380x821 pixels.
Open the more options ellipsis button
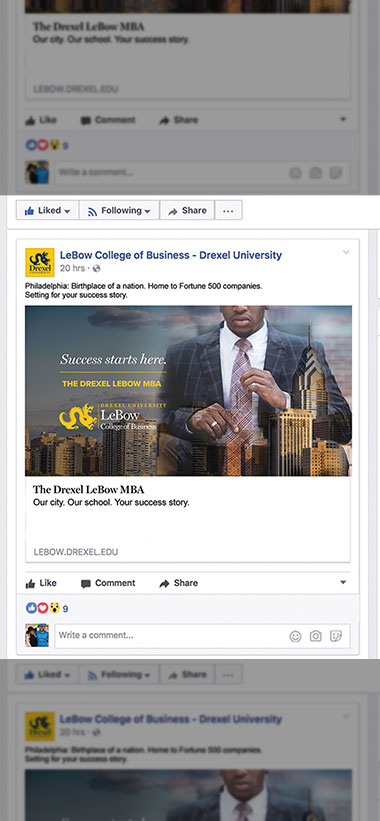[228, 210]
